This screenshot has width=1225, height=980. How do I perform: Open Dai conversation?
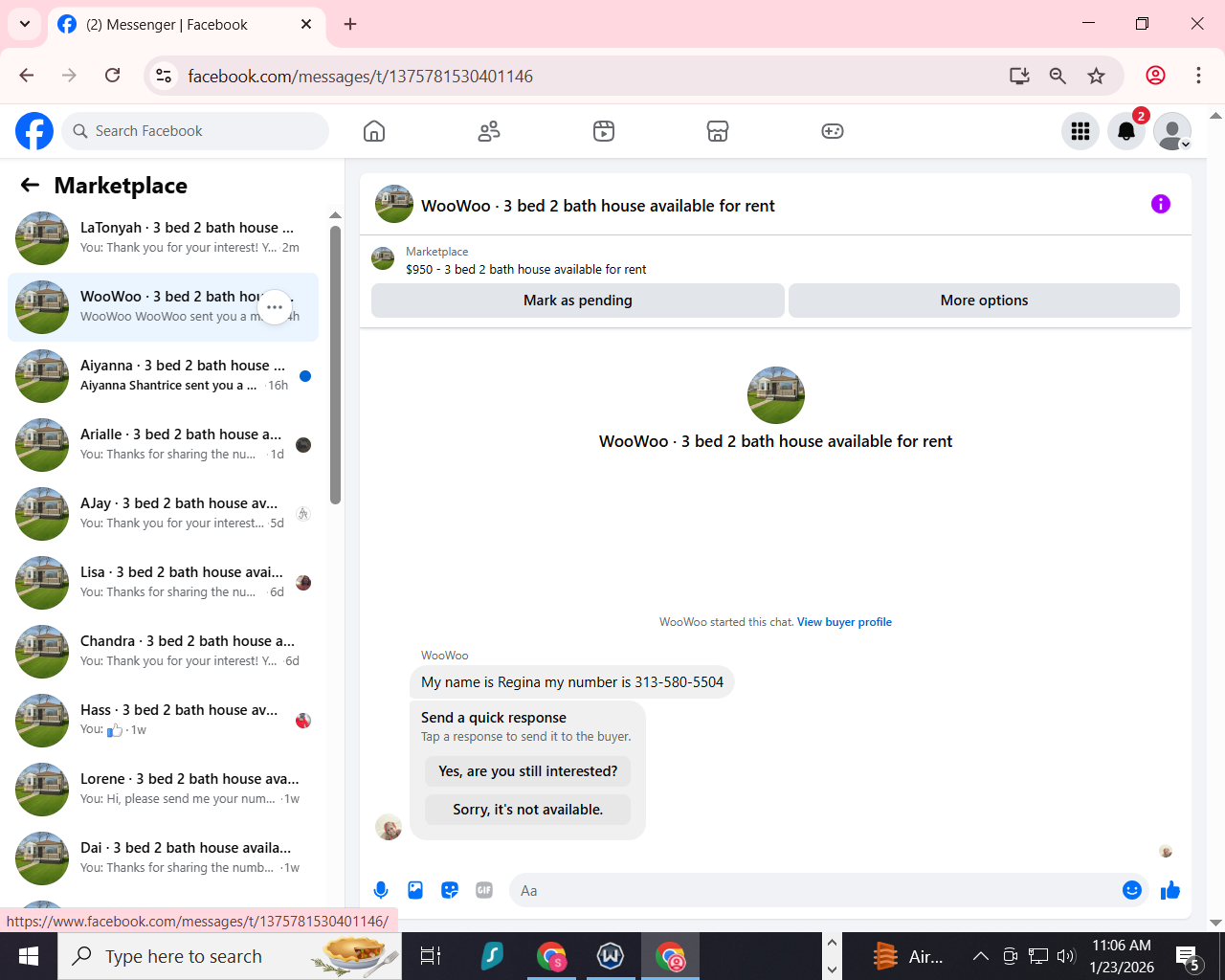[x=163, y=858]
